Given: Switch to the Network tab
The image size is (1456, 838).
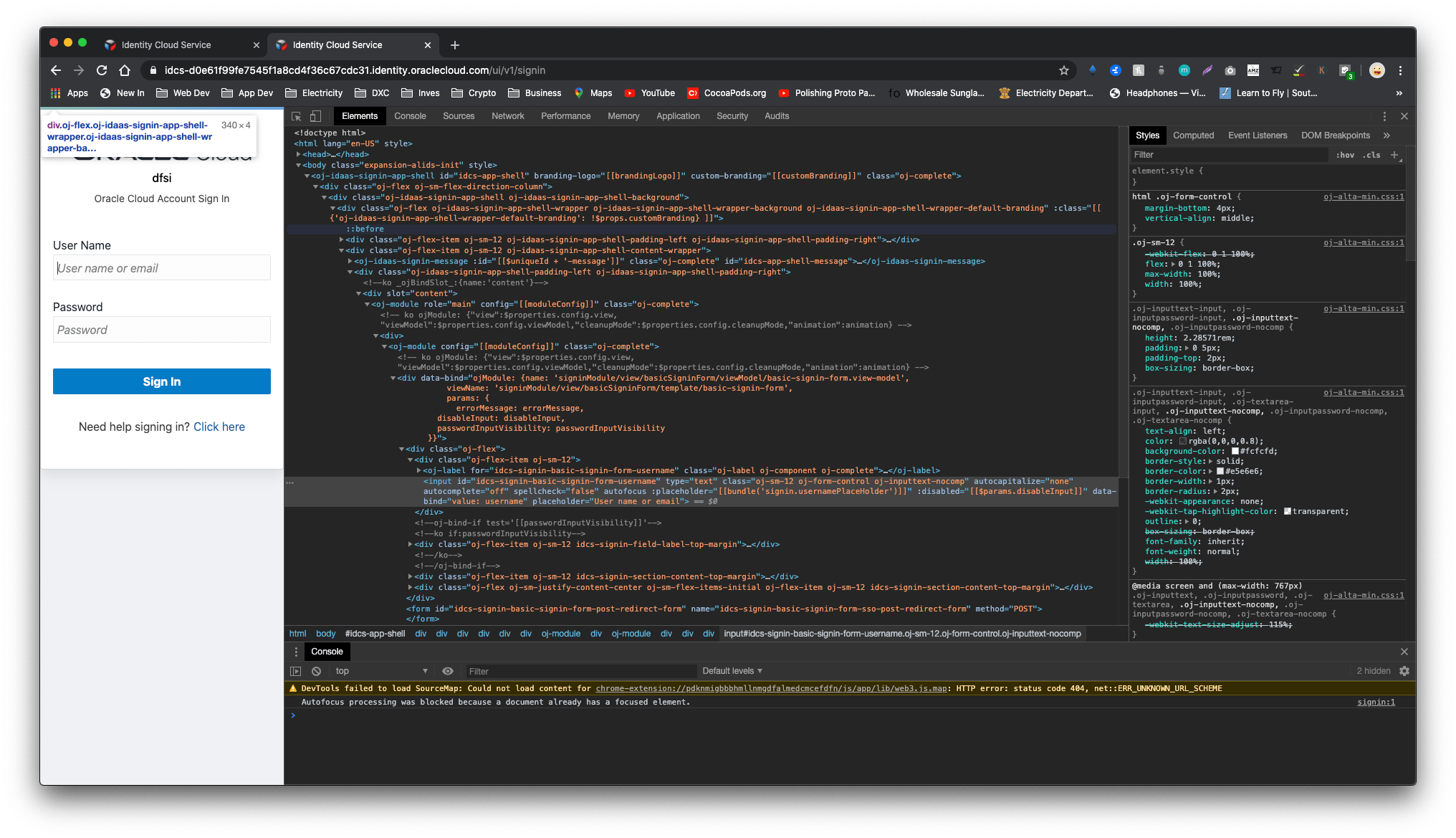Looking at the screenshot, I should (x=508, y=115).
